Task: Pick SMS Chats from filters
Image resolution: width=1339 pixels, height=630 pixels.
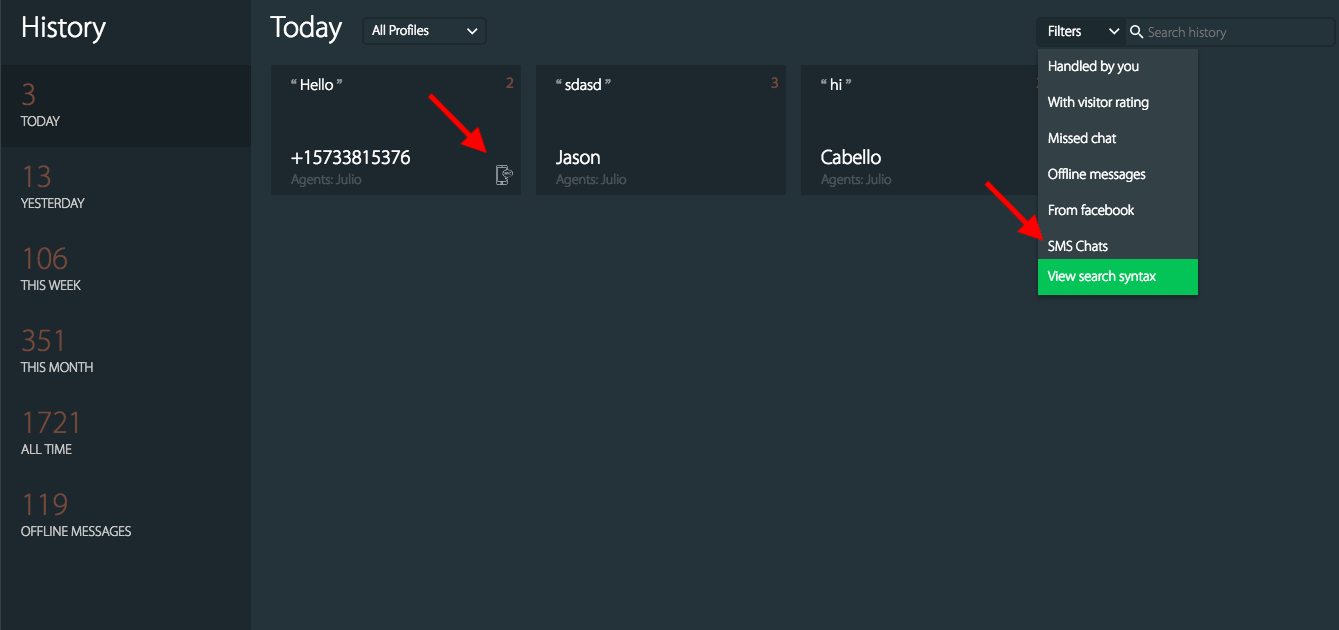Action: coord(1078,246)
